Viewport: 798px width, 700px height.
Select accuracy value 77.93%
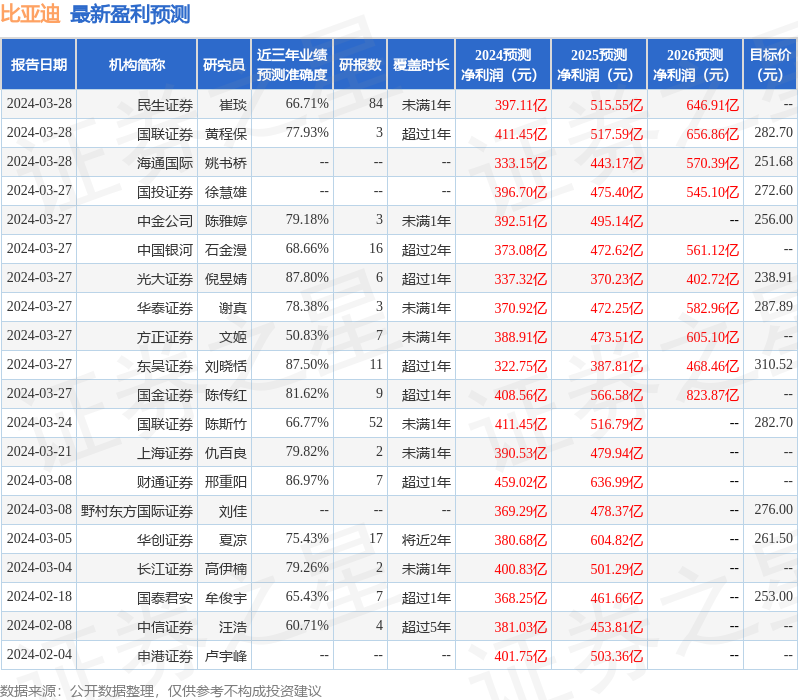click(x=307, y=133)
